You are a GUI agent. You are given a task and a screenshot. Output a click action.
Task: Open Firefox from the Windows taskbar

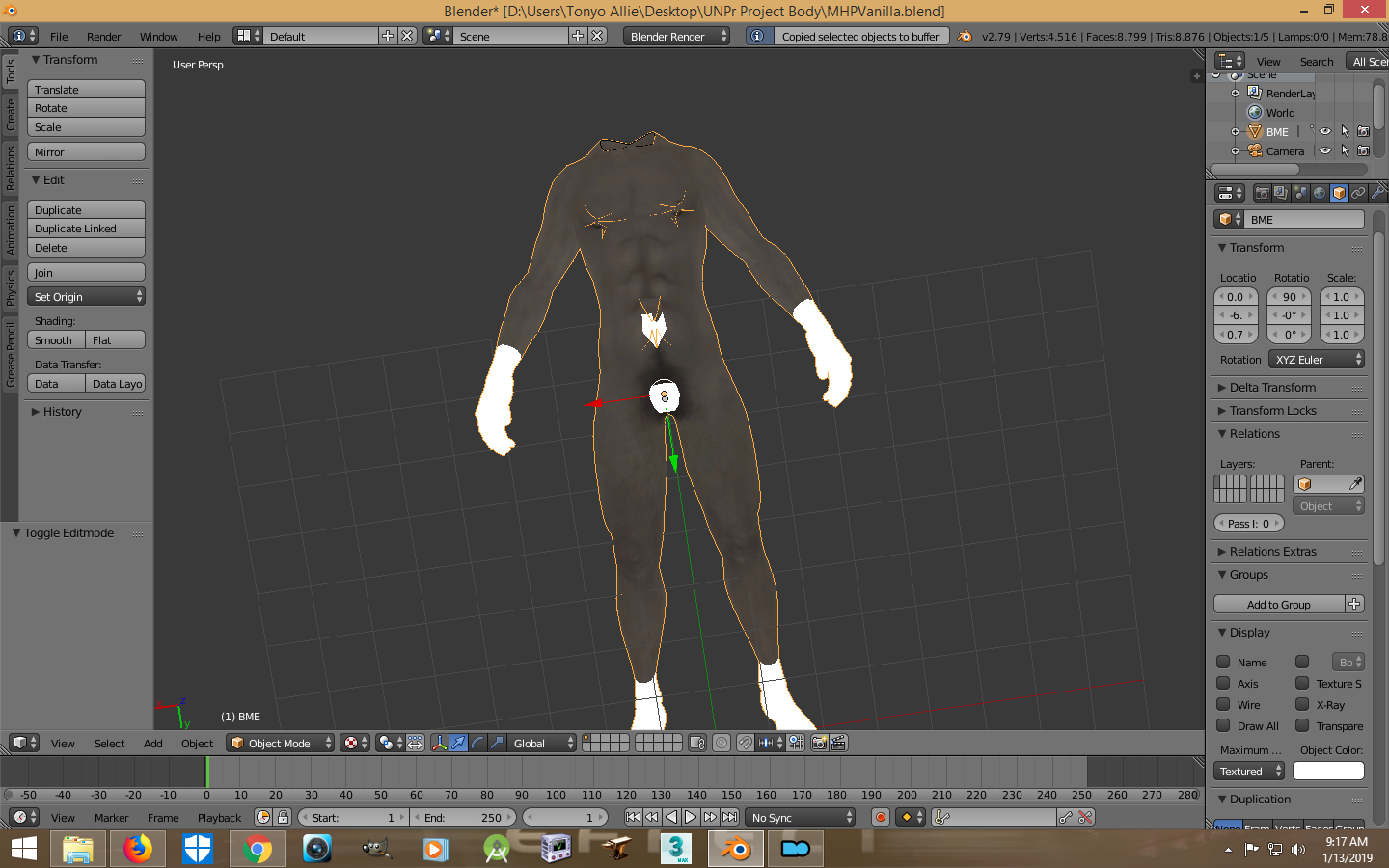[138, 849]
